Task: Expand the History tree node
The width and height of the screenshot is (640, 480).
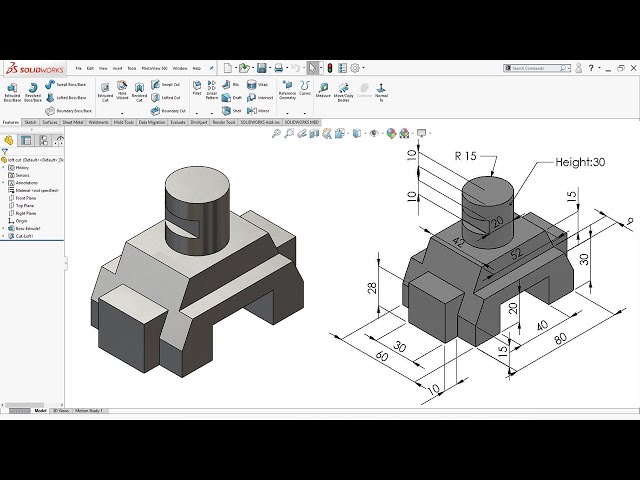Action: click(x=4, y=168)
